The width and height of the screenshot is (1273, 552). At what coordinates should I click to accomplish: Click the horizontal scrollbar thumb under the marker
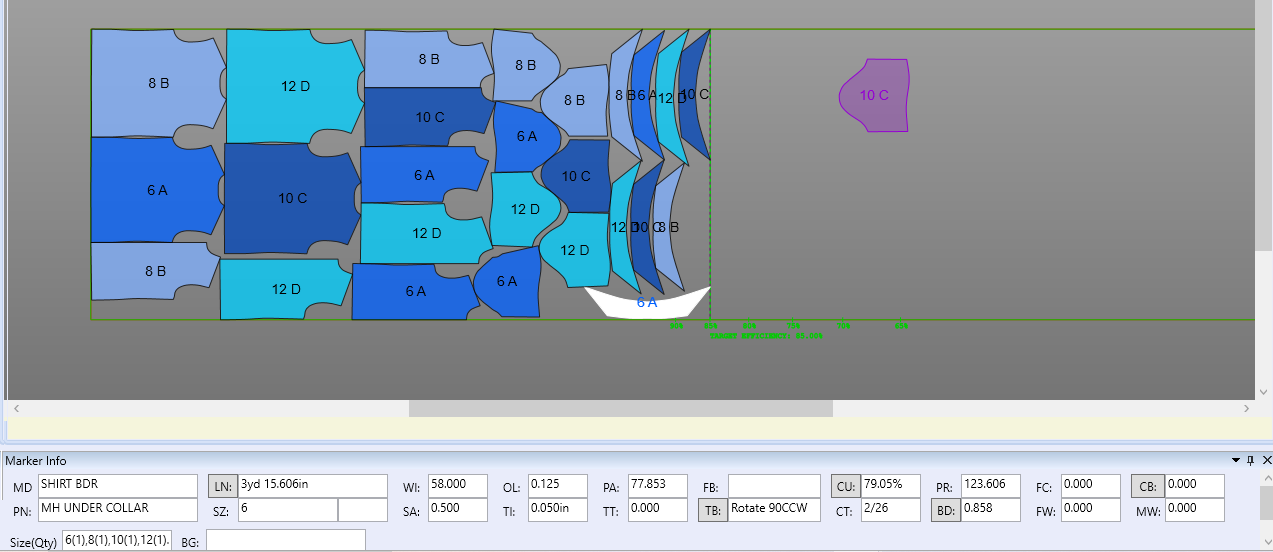[621, 408]
